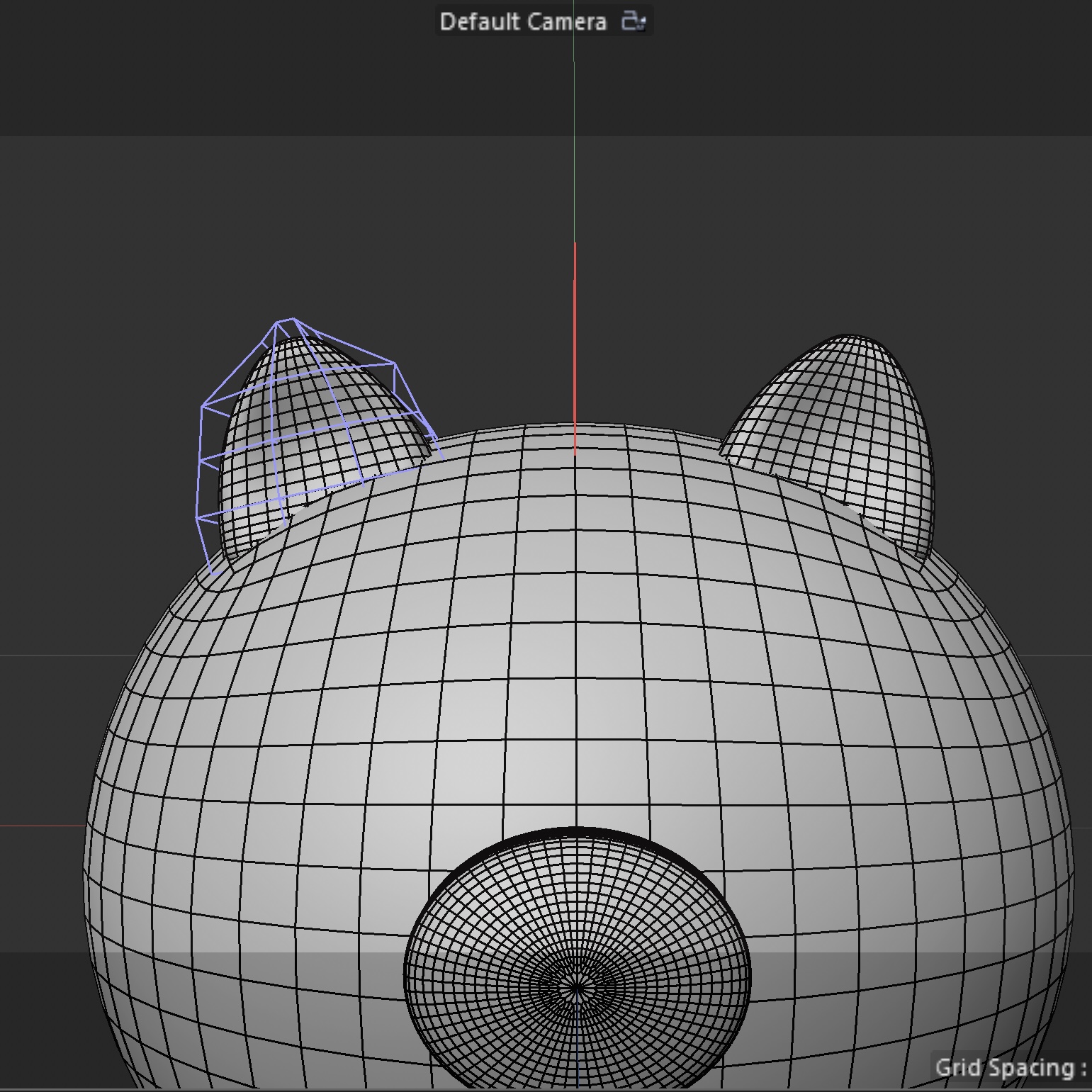
Task: Click the top pole of the head sphere
Action: tap(575, 425)
